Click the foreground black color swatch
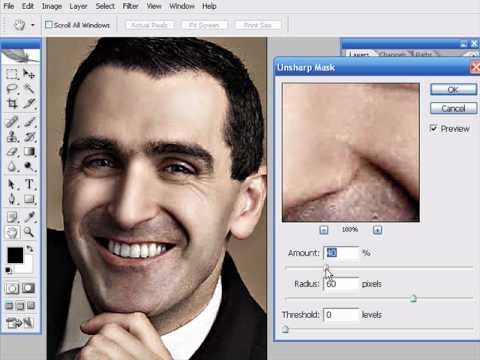This screenshot has height=360, width=480. pos(15,255)
